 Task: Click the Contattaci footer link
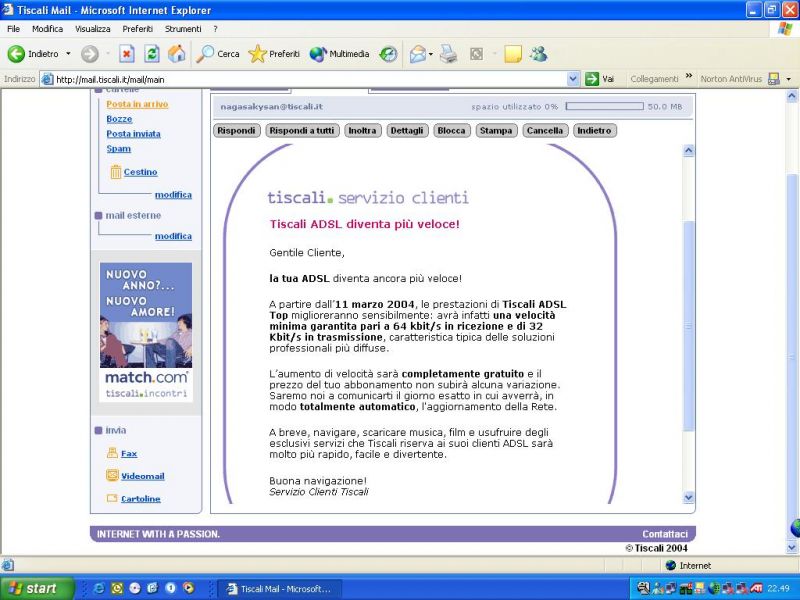click(665, 534)
